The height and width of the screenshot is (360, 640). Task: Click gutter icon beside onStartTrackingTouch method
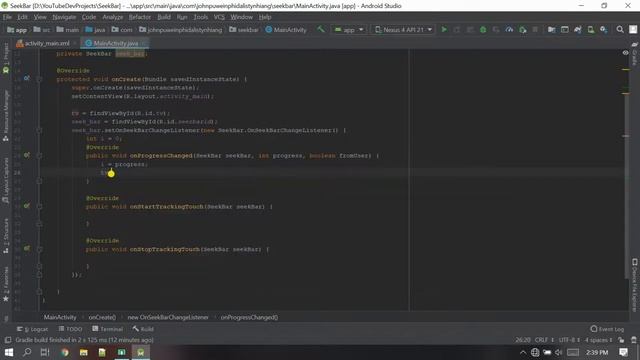[27, 206]
